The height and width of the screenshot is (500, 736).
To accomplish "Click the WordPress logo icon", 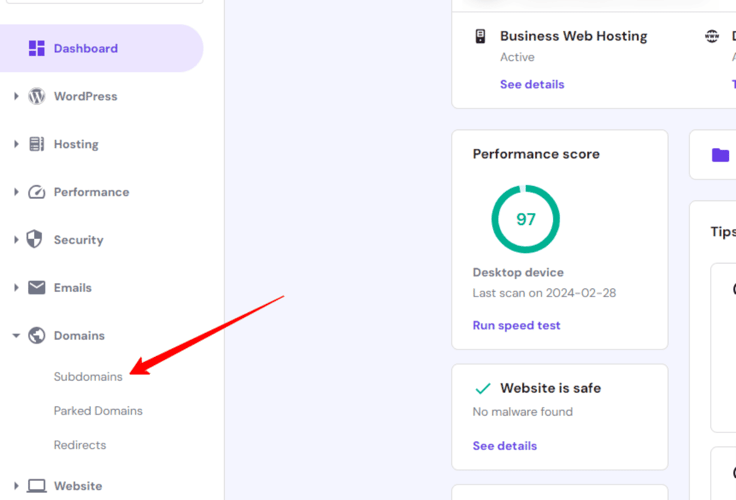I will tap(37, 96).
